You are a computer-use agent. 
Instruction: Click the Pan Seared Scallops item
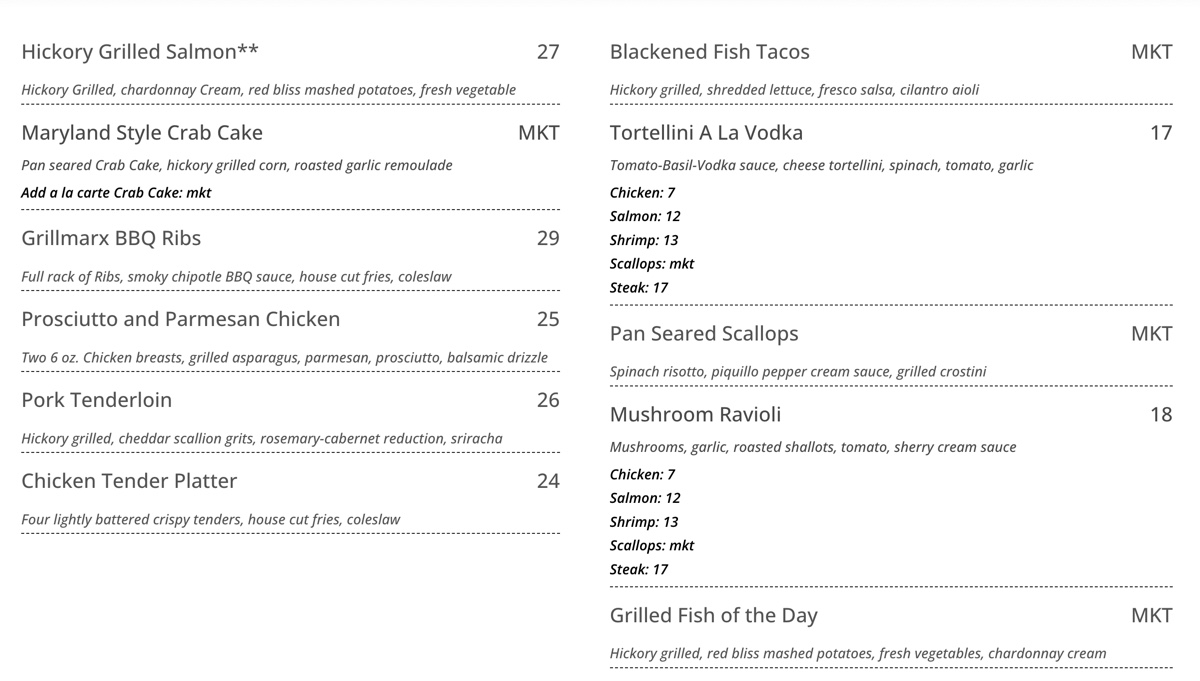coord(704,334)
